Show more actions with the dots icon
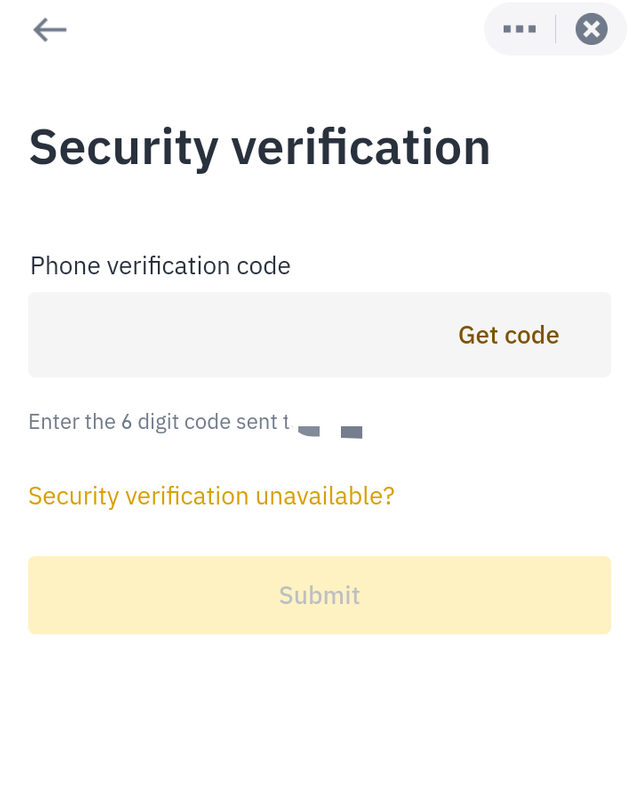The height and width of the screenshot is (790, 640). [520, 29]
